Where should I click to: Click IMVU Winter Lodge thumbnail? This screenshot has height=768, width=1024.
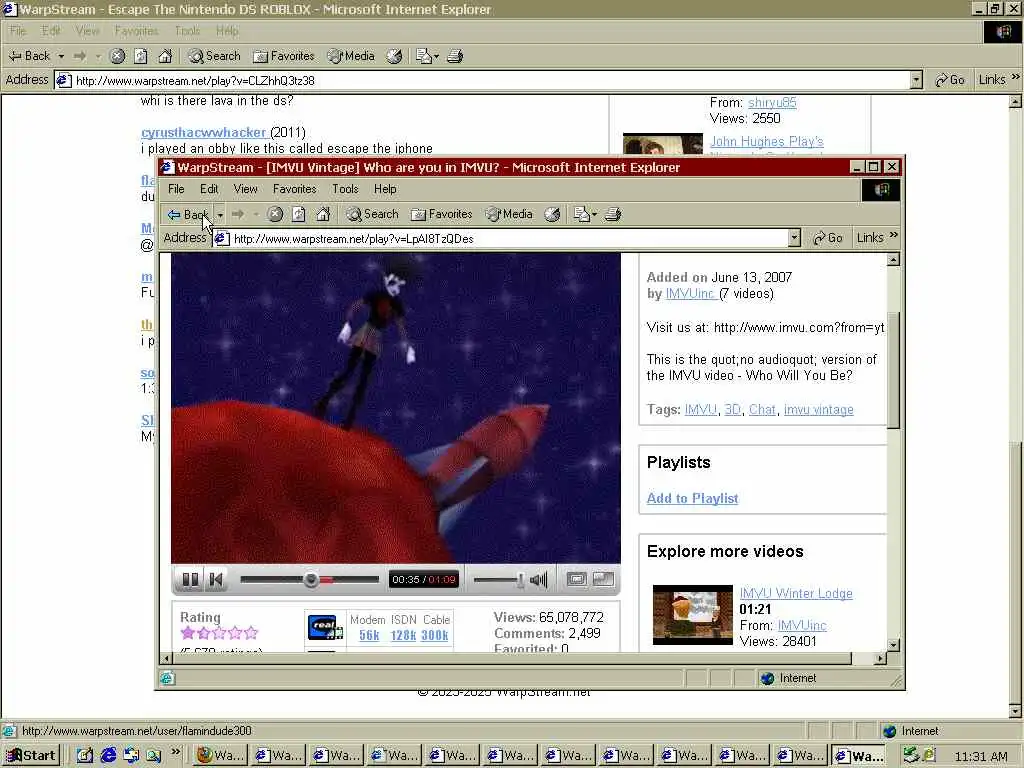[692, 615]
